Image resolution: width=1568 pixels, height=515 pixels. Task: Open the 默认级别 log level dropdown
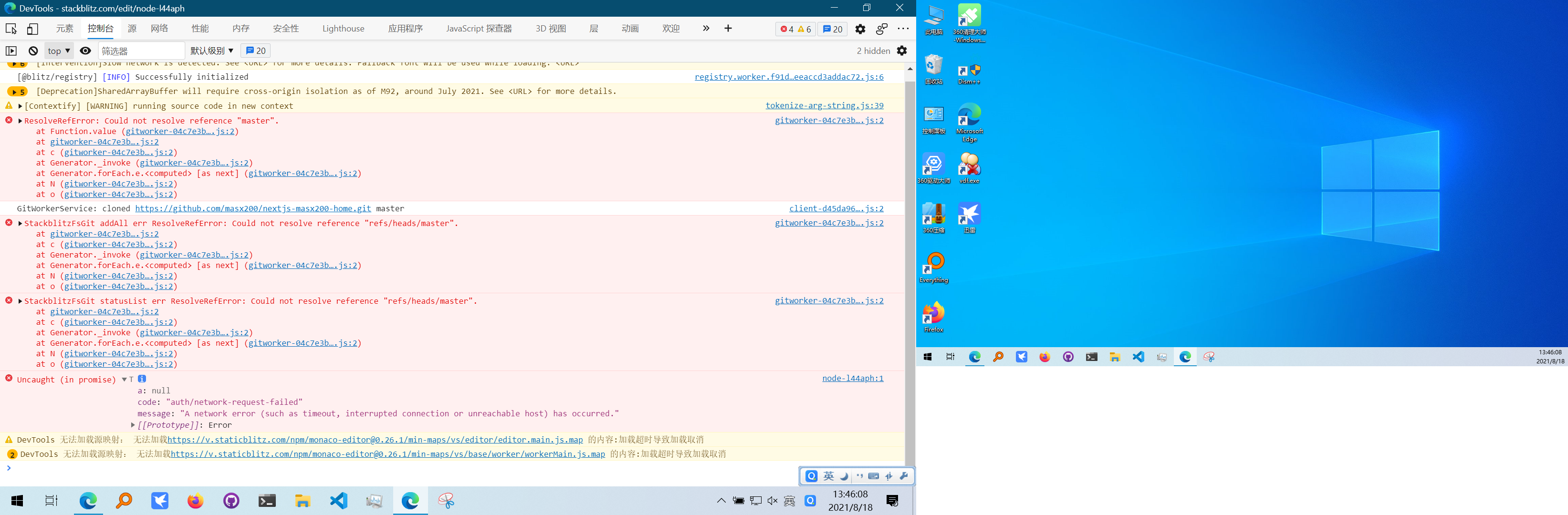point(211,51)
